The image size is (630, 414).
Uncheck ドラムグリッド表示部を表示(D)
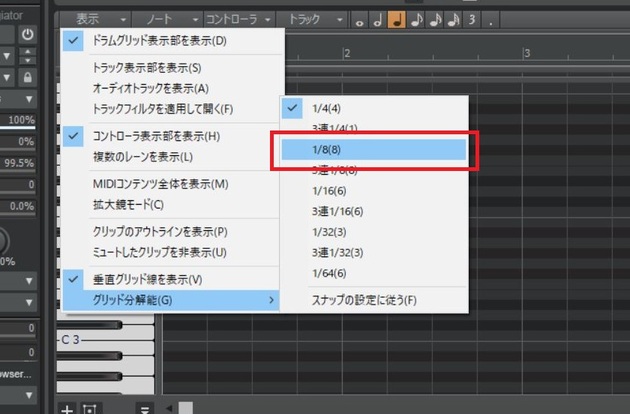tap(160, 41)
